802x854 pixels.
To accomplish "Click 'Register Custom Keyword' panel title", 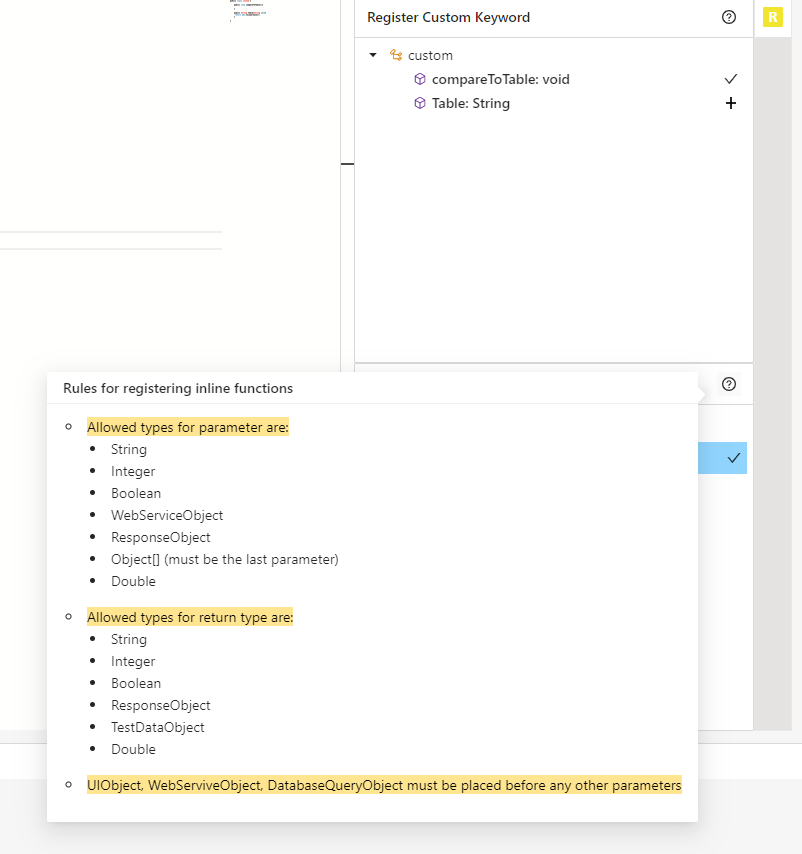I will (448, 17).
